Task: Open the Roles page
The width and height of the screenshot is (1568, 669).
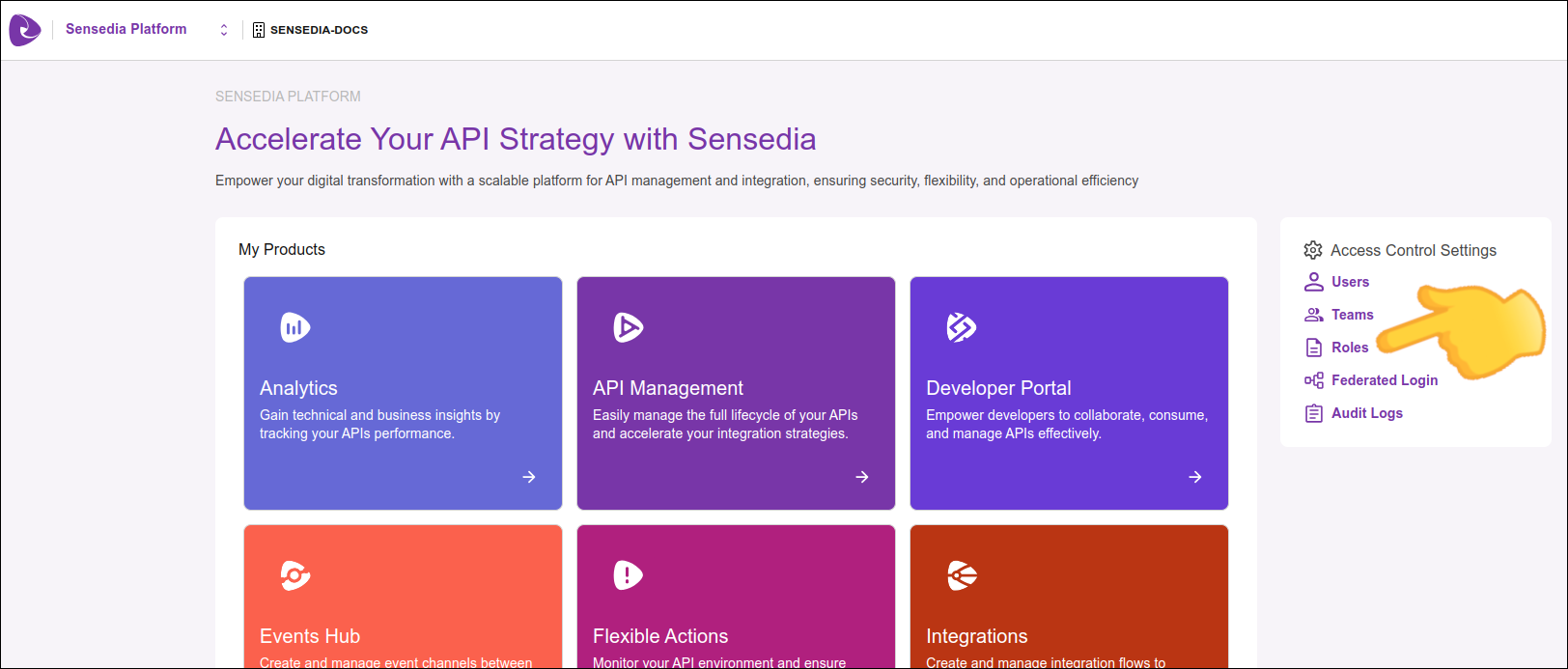Action: (1350, 348)
